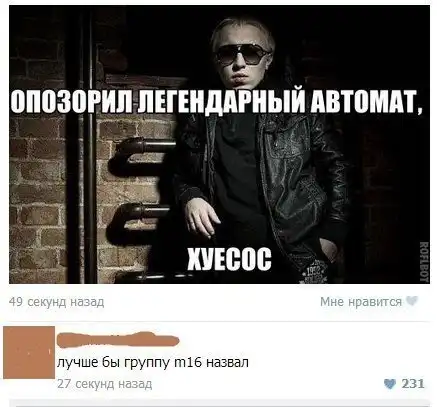Click the "Мне нравится" text link
Viewport: 437px width, 407px height.
coord(361,302)
